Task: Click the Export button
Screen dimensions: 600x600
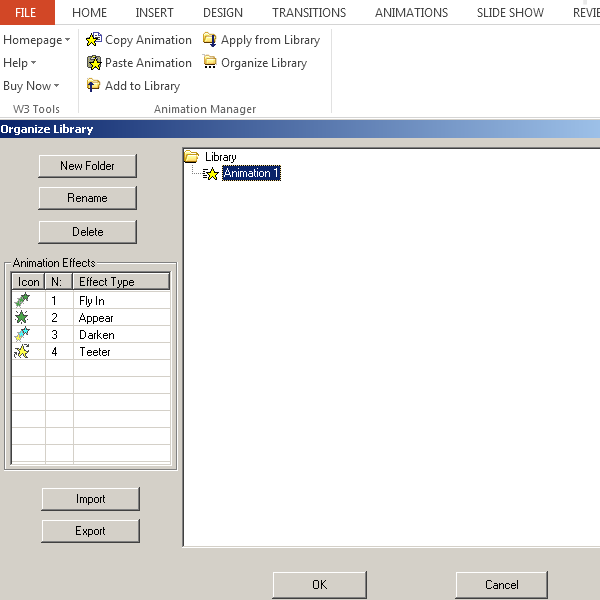Action: coord(91,531)
